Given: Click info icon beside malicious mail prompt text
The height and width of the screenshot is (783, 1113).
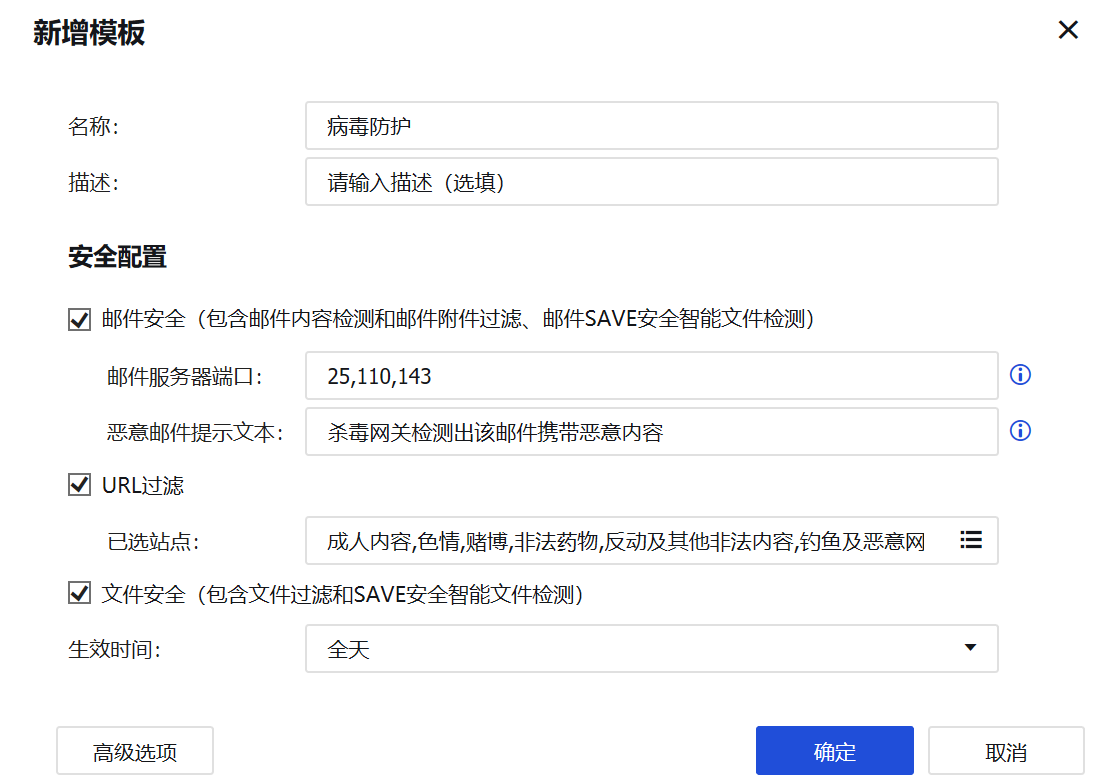Looking at the screenshot, I should 1020,431.
